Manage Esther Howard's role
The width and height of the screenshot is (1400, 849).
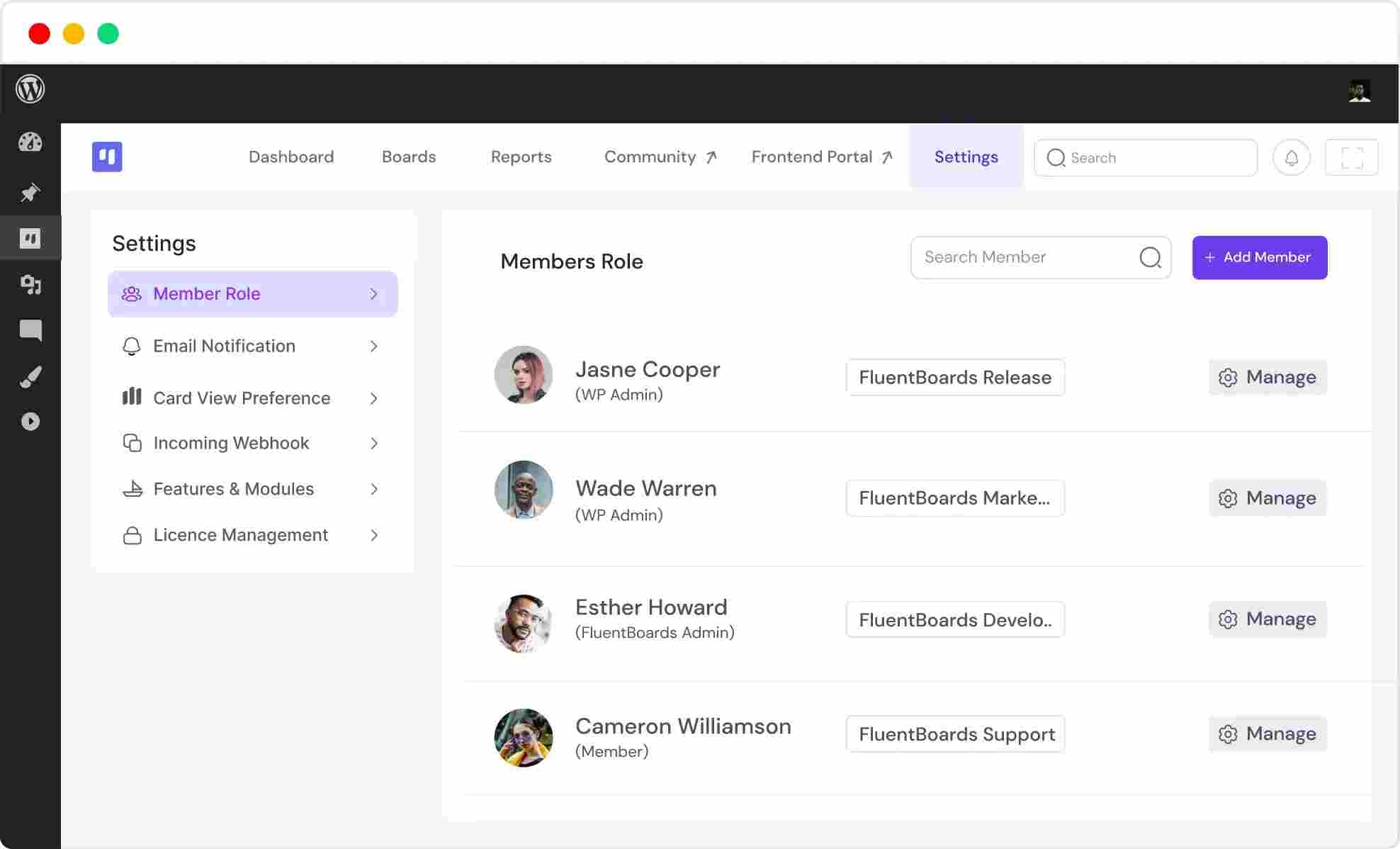coord(1268,619)
